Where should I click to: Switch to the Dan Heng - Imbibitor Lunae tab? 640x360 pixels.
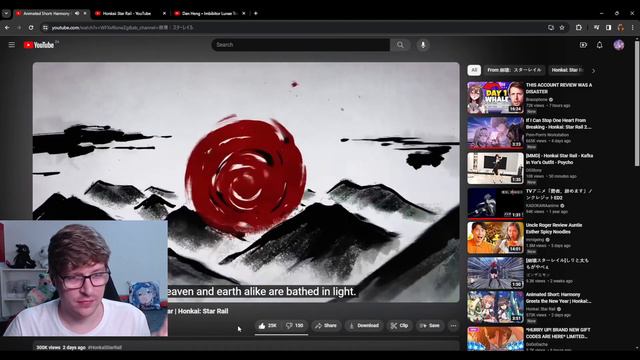point(206,13)
